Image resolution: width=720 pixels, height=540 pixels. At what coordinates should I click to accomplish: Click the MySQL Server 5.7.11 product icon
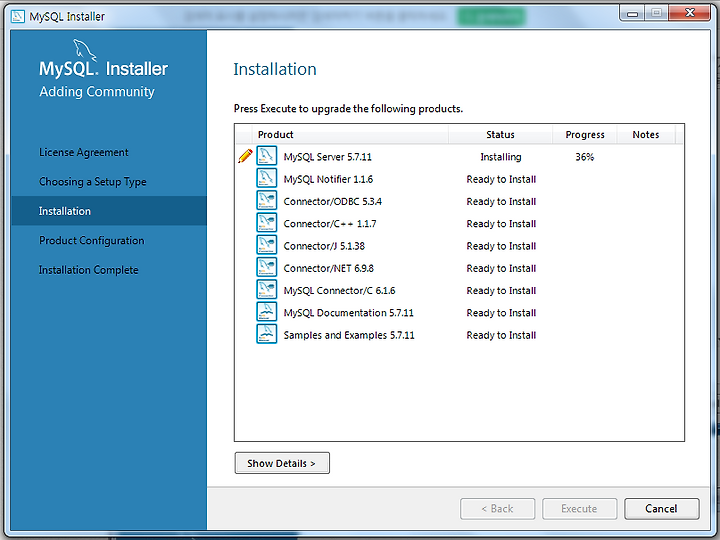pyautogui.click(x=266, y=156)
